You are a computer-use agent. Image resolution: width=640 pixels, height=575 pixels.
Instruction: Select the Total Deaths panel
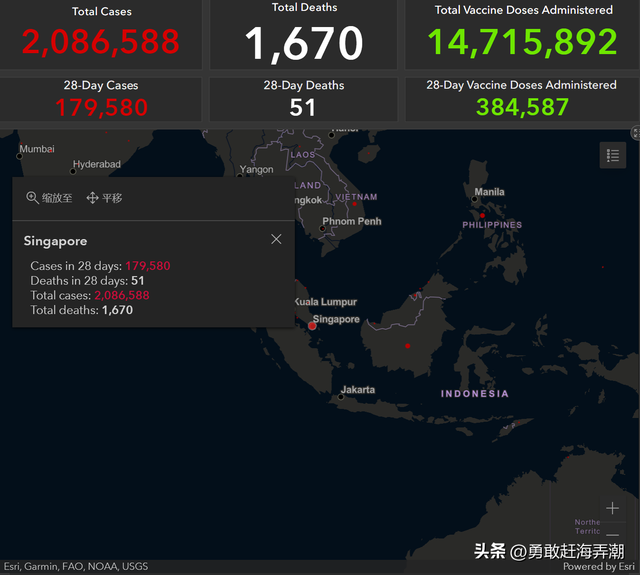coord(304,33)
